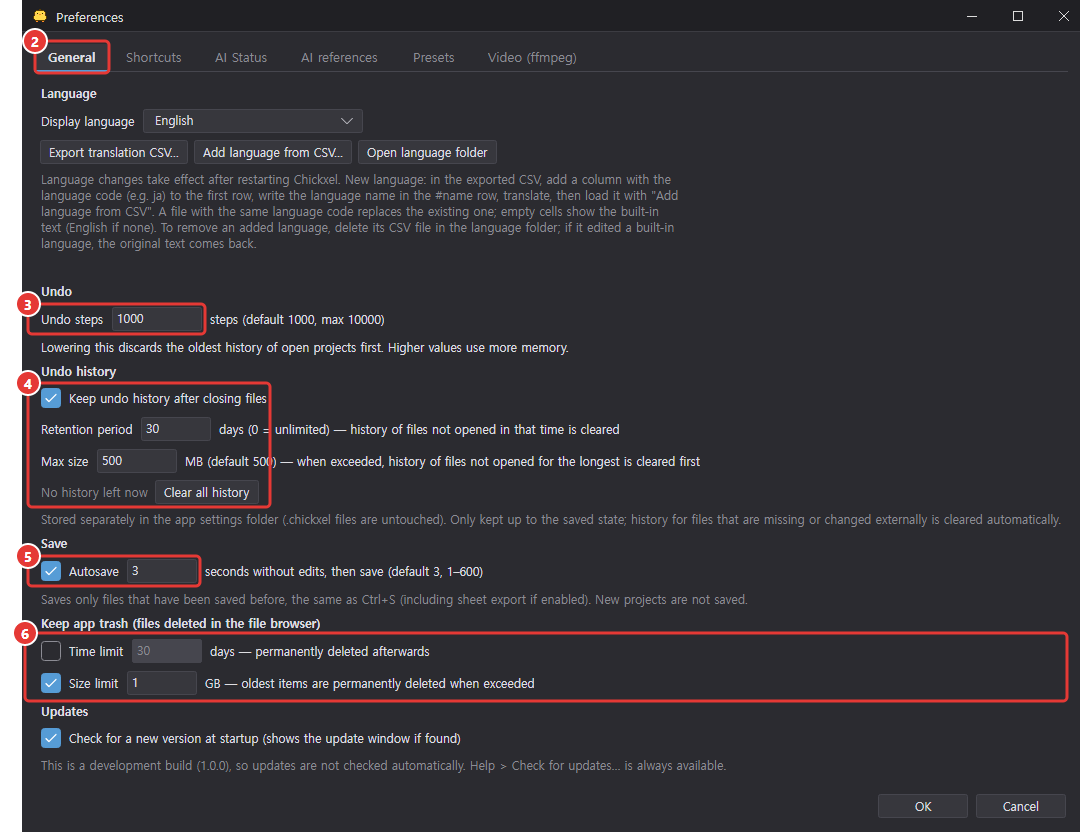Toggle the Autosave checkbox
Screen dimensions: 1080x832
pos(51,571)
